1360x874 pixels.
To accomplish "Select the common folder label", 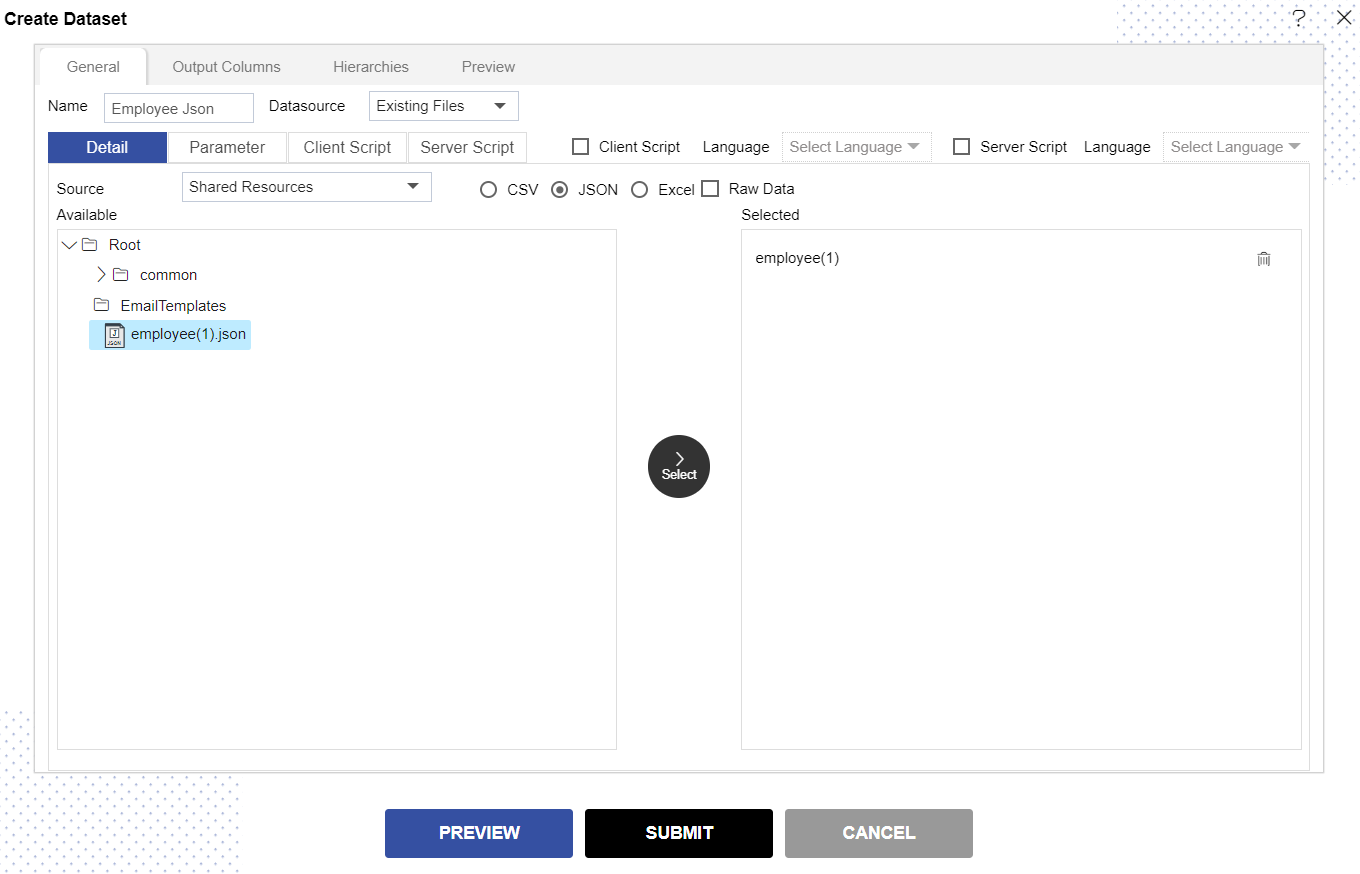I will pos(168,275).
